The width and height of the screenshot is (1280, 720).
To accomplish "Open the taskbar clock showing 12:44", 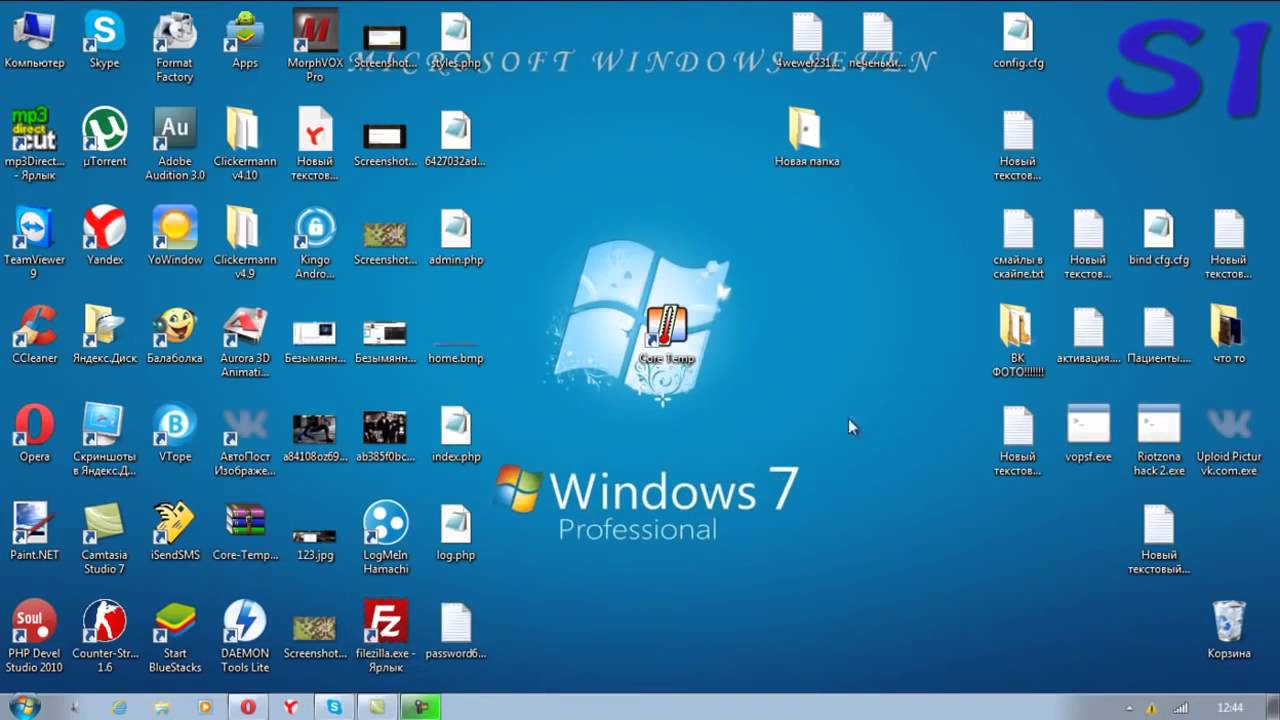I will click(x=1230, y=708).
